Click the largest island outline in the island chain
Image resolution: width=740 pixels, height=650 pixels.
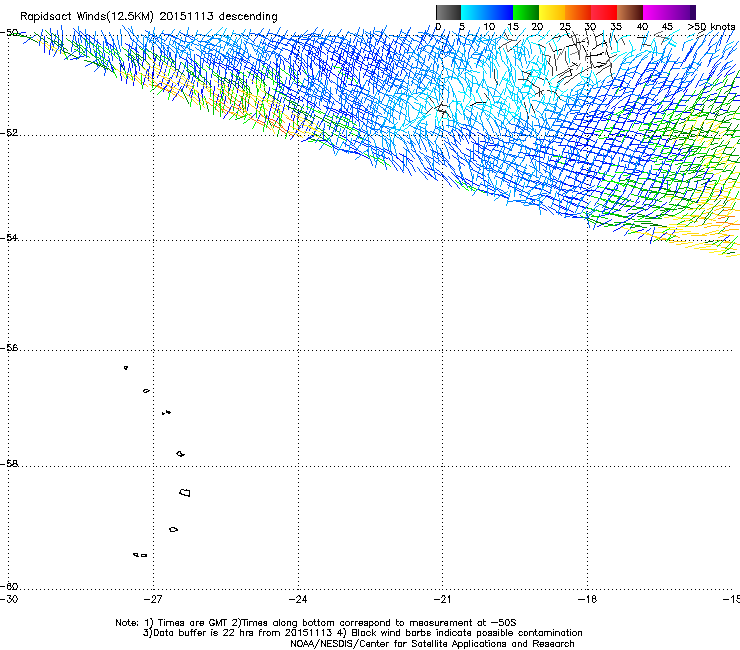pyautogui.click(x=185, y=492)
